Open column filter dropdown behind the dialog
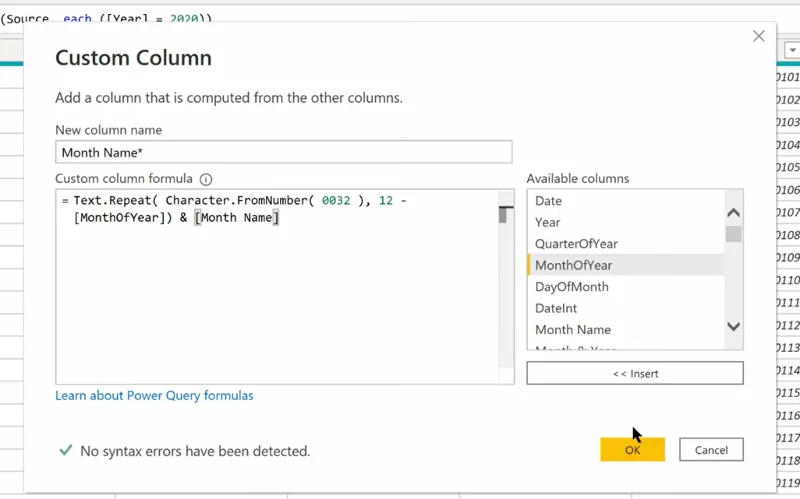The height and width of the screenshot is (499, 800). point(792,51)
